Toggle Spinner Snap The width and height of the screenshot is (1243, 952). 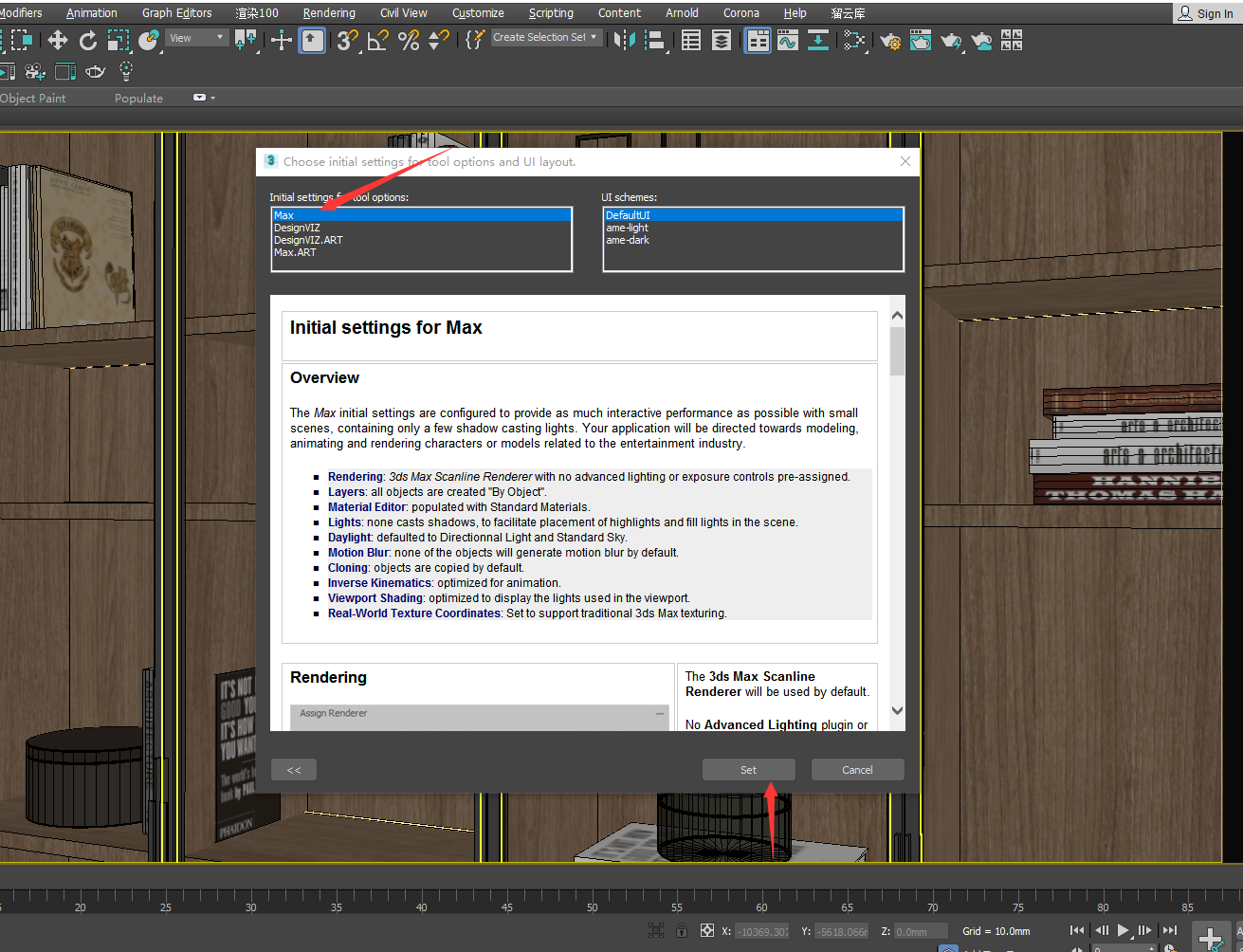[438, 40]
